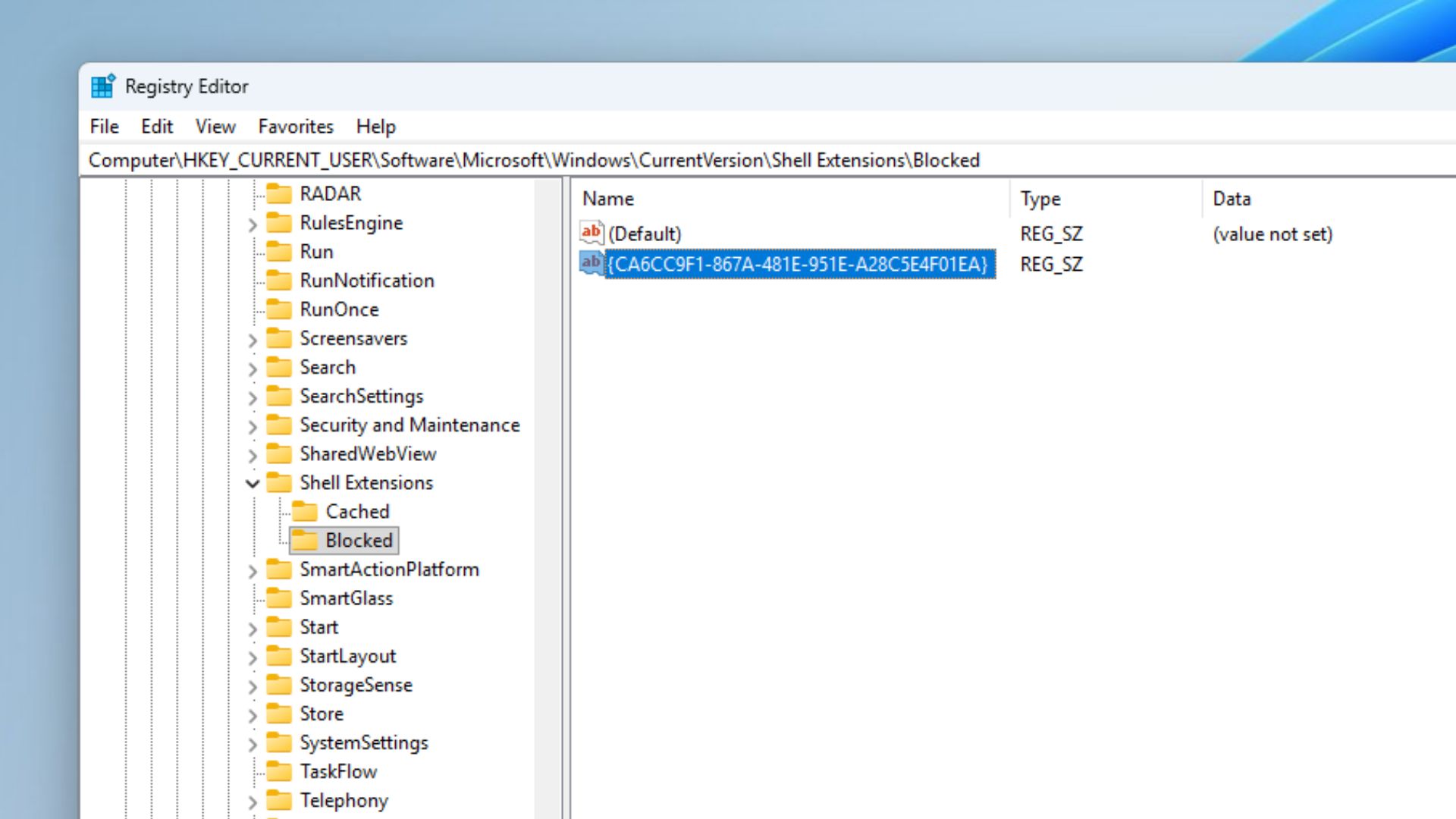Click the TaskFlow folder icon
The image size is (1456, 819).
click(x=279, y=771)
